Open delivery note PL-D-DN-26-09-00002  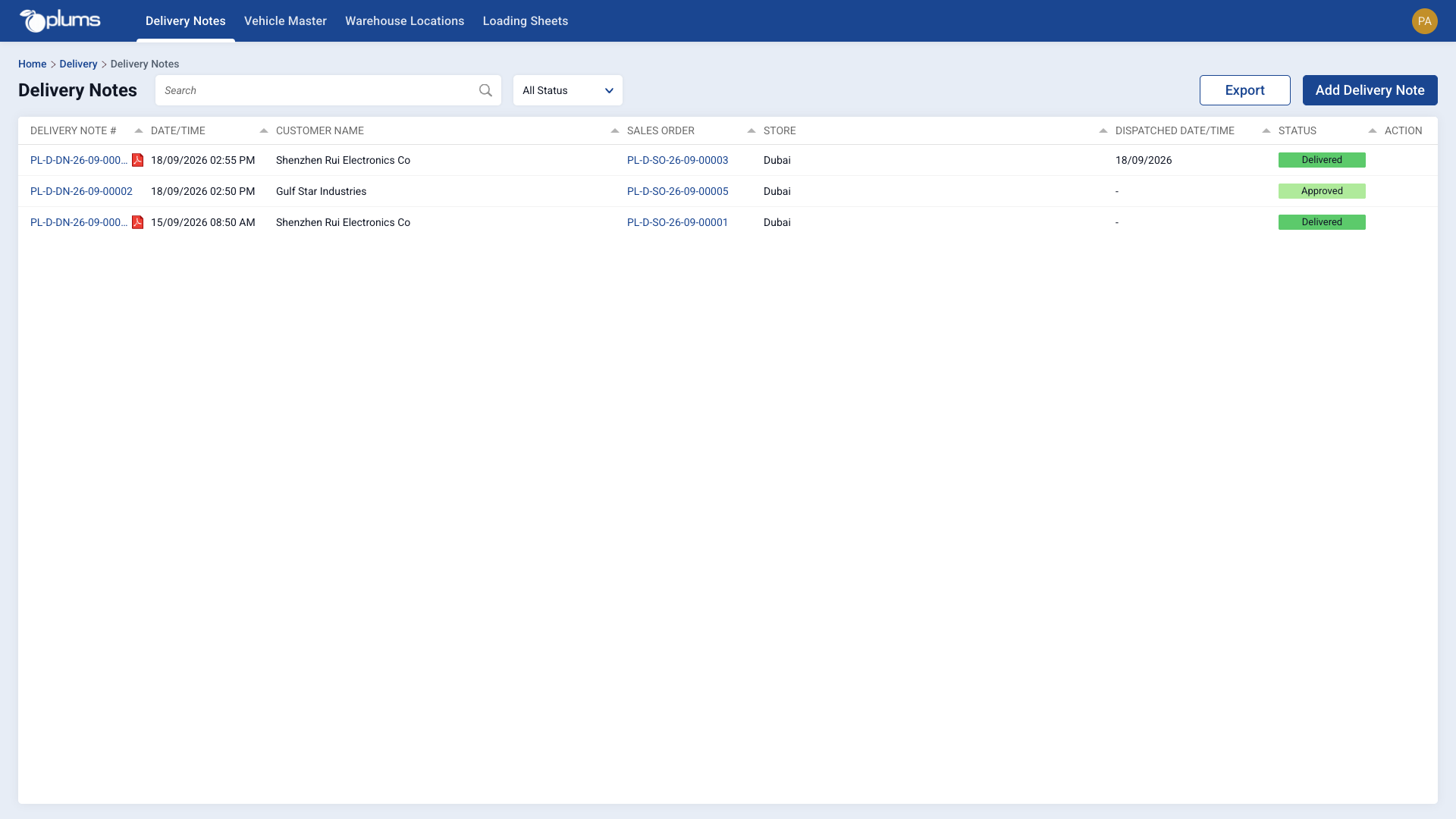(81, 191)
